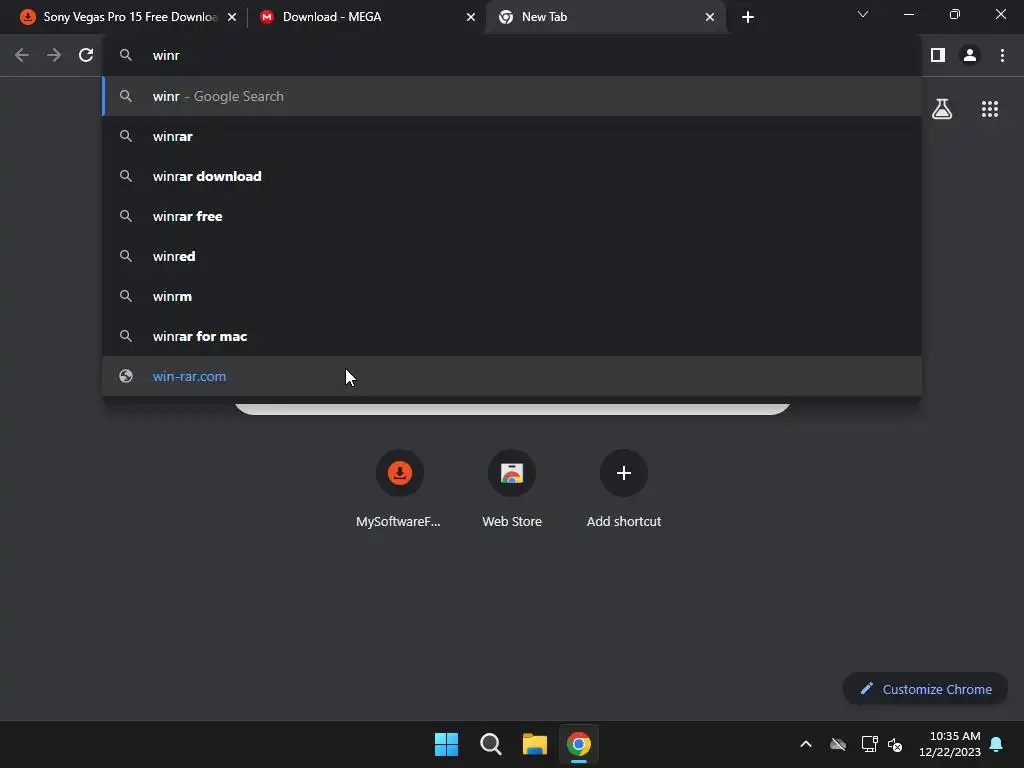The height and width of the screenshot is (768, 1024).
Task: Close the Download - MEGA tab
Action: click(471, 17)
